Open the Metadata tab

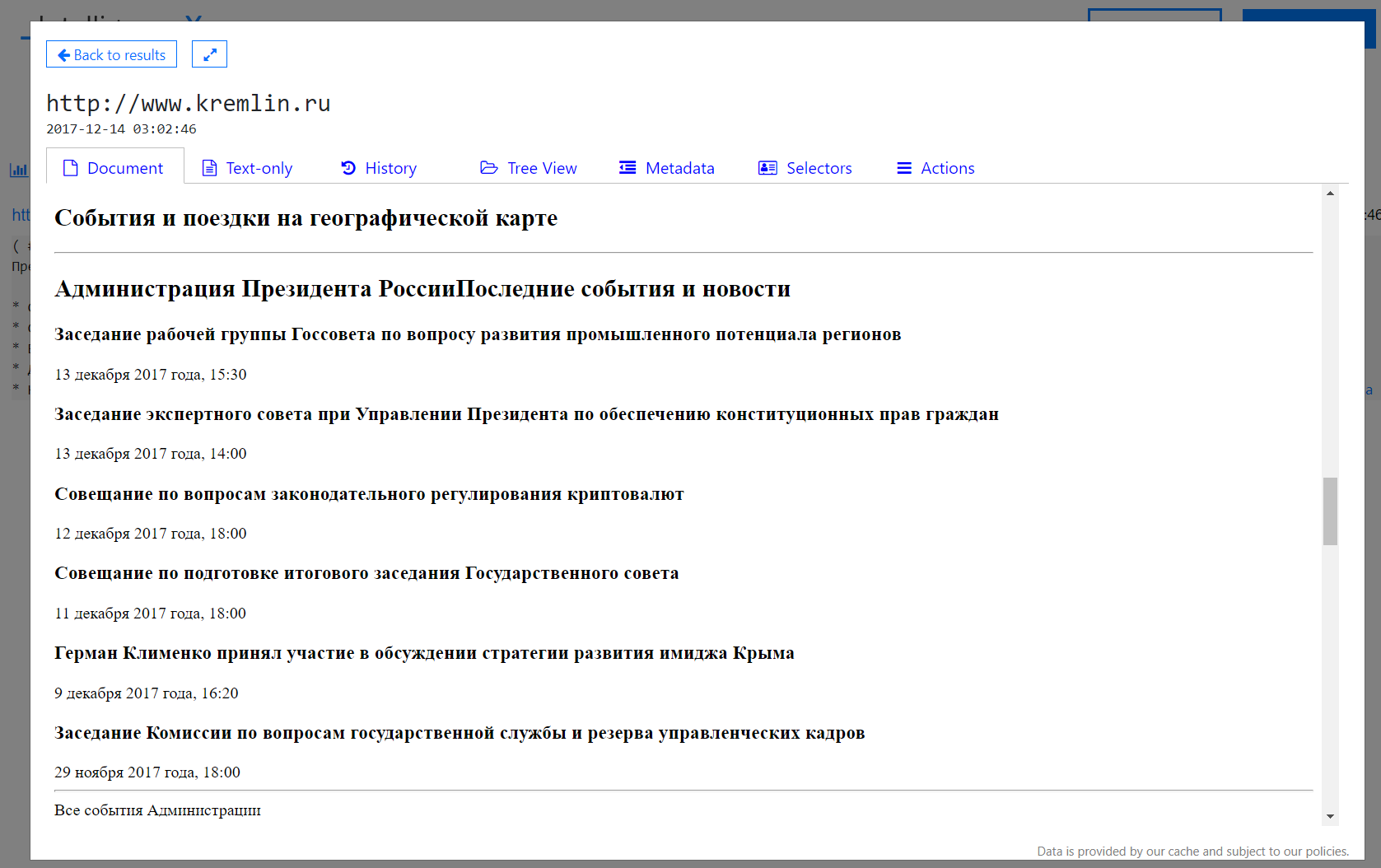click(679, 168)
